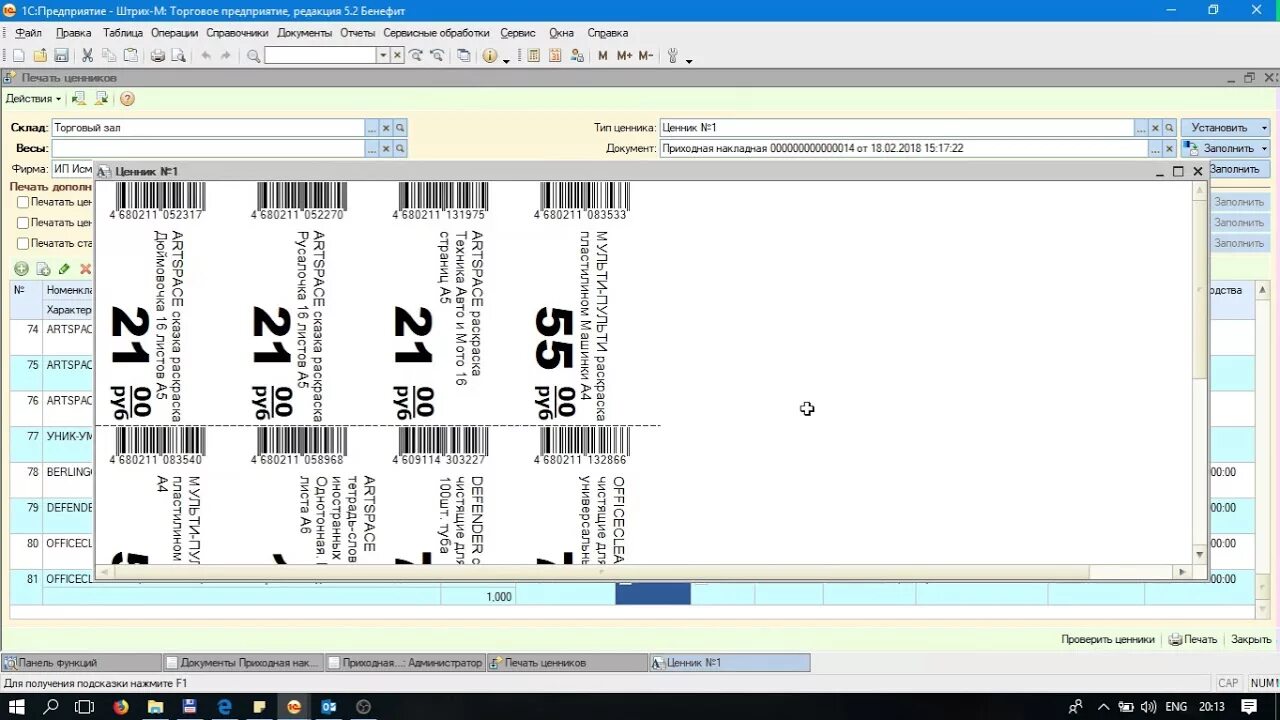Click the orange question mark help icon
The image size is (1280, 720).
127,99
